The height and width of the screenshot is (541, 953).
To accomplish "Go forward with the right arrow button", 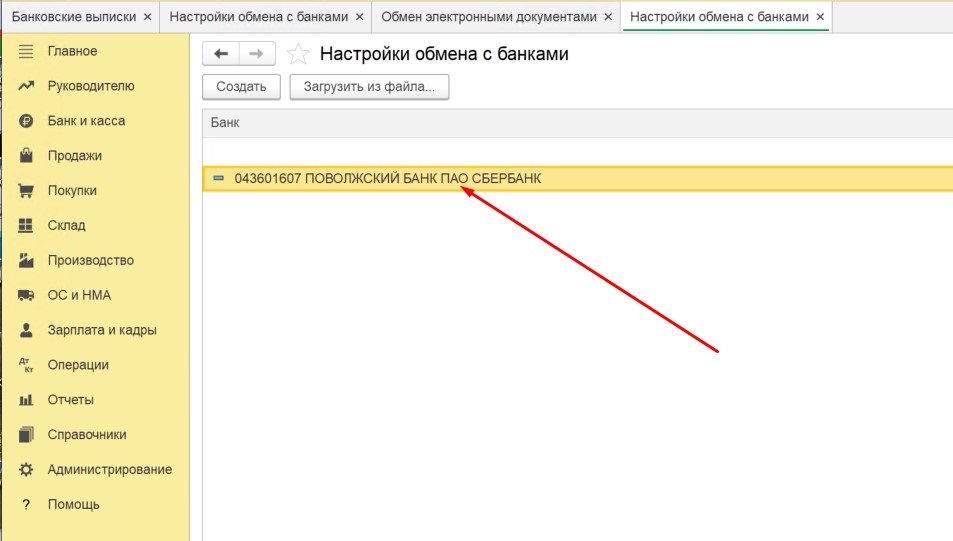I will pos(257,54).
